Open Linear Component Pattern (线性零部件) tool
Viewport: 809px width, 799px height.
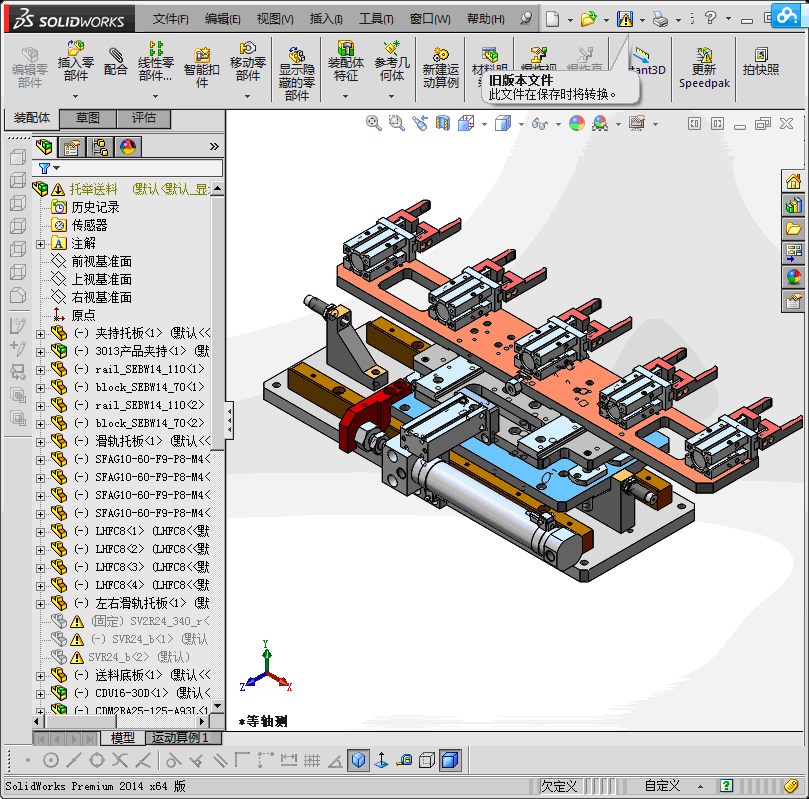point(155,61)
